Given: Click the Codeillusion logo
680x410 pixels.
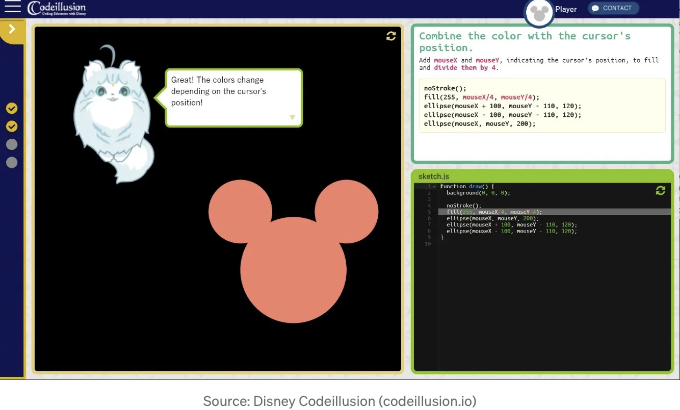Looking at the screenshot, I should (x=56, y=8).
